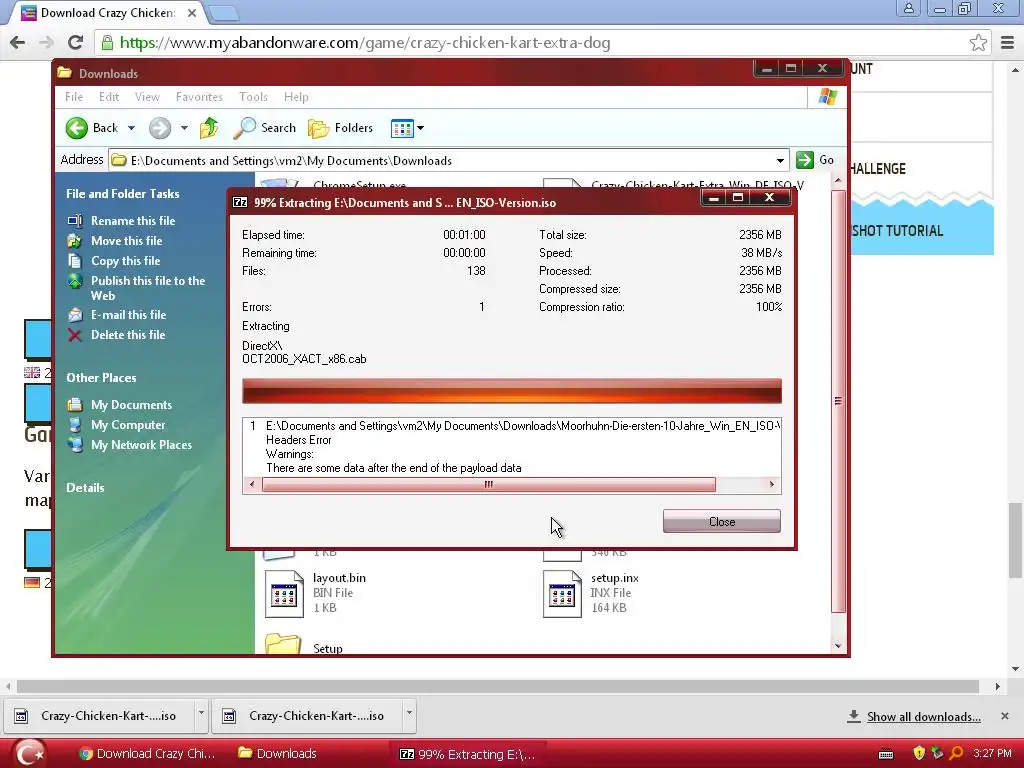
Task: Close the 7-Zip extraction dialog button
Action: tap(722, 521)
